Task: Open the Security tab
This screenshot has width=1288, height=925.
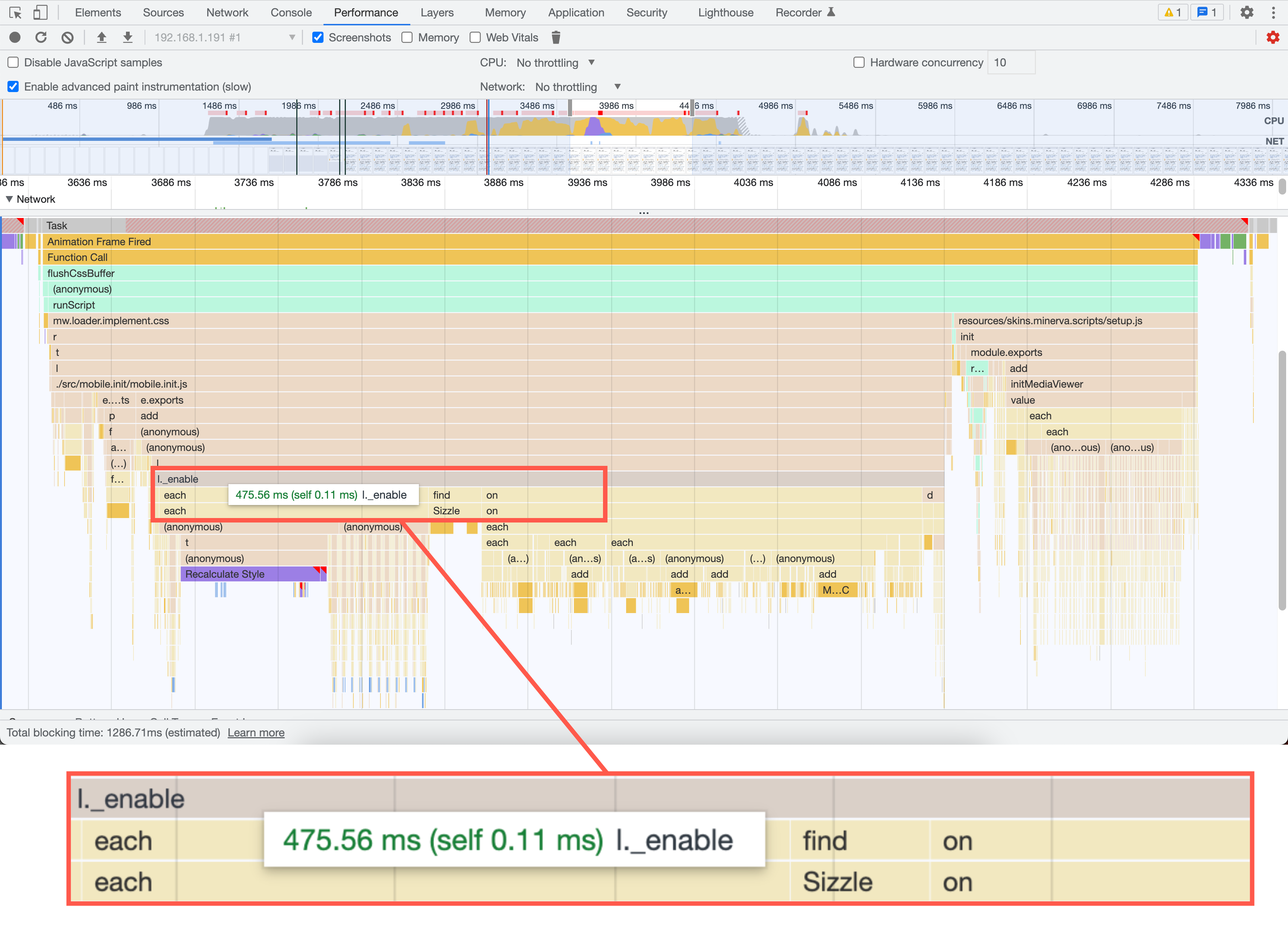Action: coord(646,13)
